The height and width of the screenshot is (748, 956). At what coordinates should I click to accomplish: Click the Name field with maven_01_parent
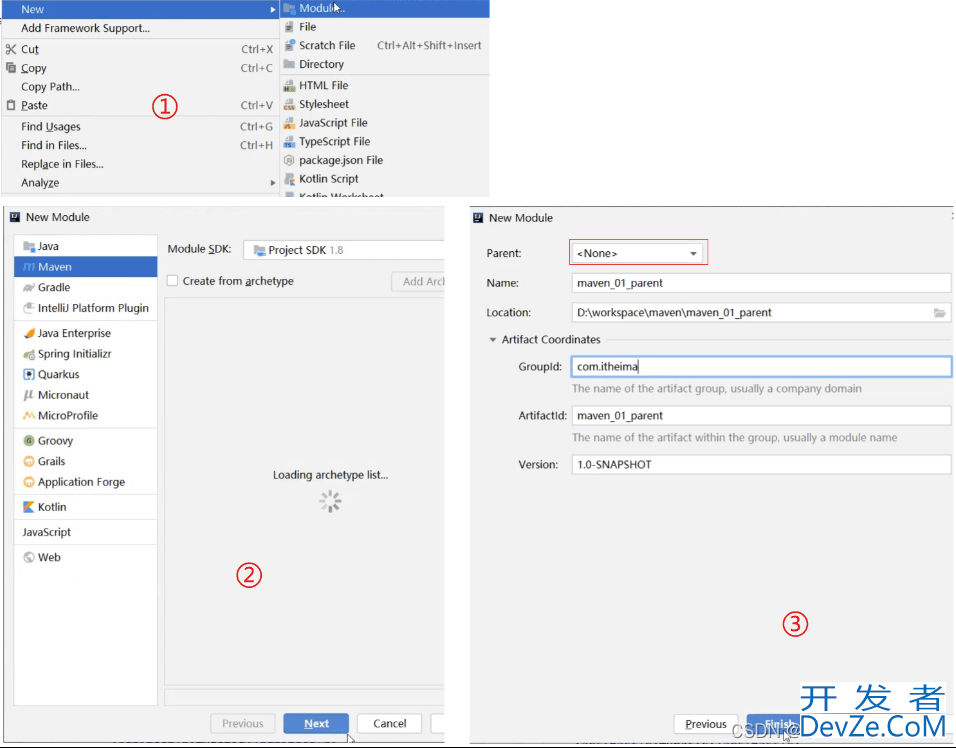pyautogui.click(x=761, y=283)
